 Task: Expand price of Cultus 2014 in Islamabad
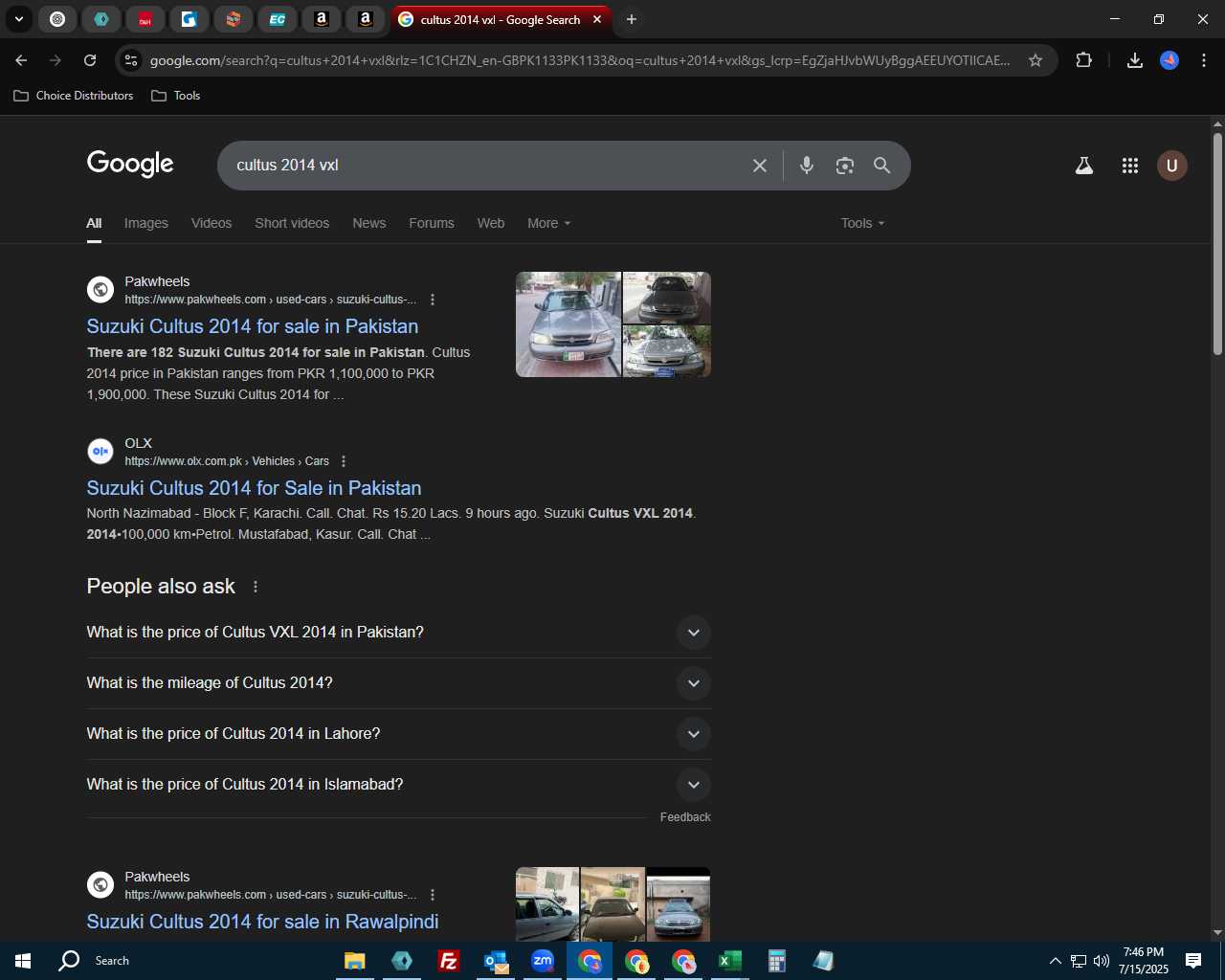(398, 785)
